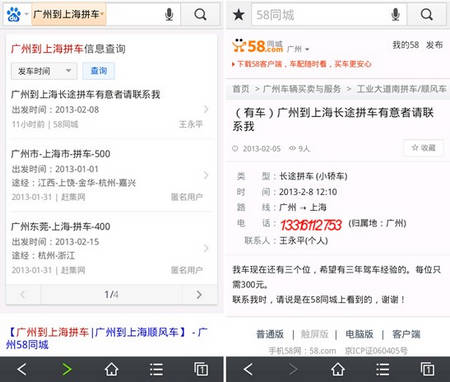Viewport: 450px width, 382px height.
Task: Open 发车时间 dropdown
Action: [x=44, y=71]
